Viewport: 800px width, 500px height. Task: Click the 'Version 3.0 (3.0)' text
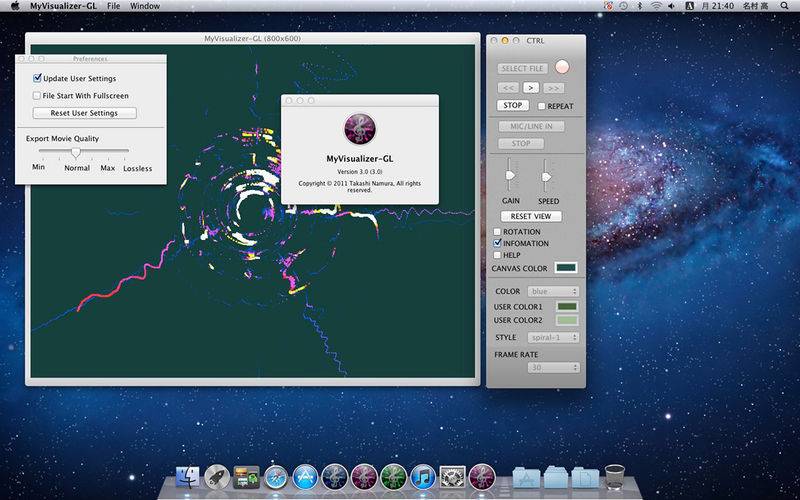(x=360, y=172)
